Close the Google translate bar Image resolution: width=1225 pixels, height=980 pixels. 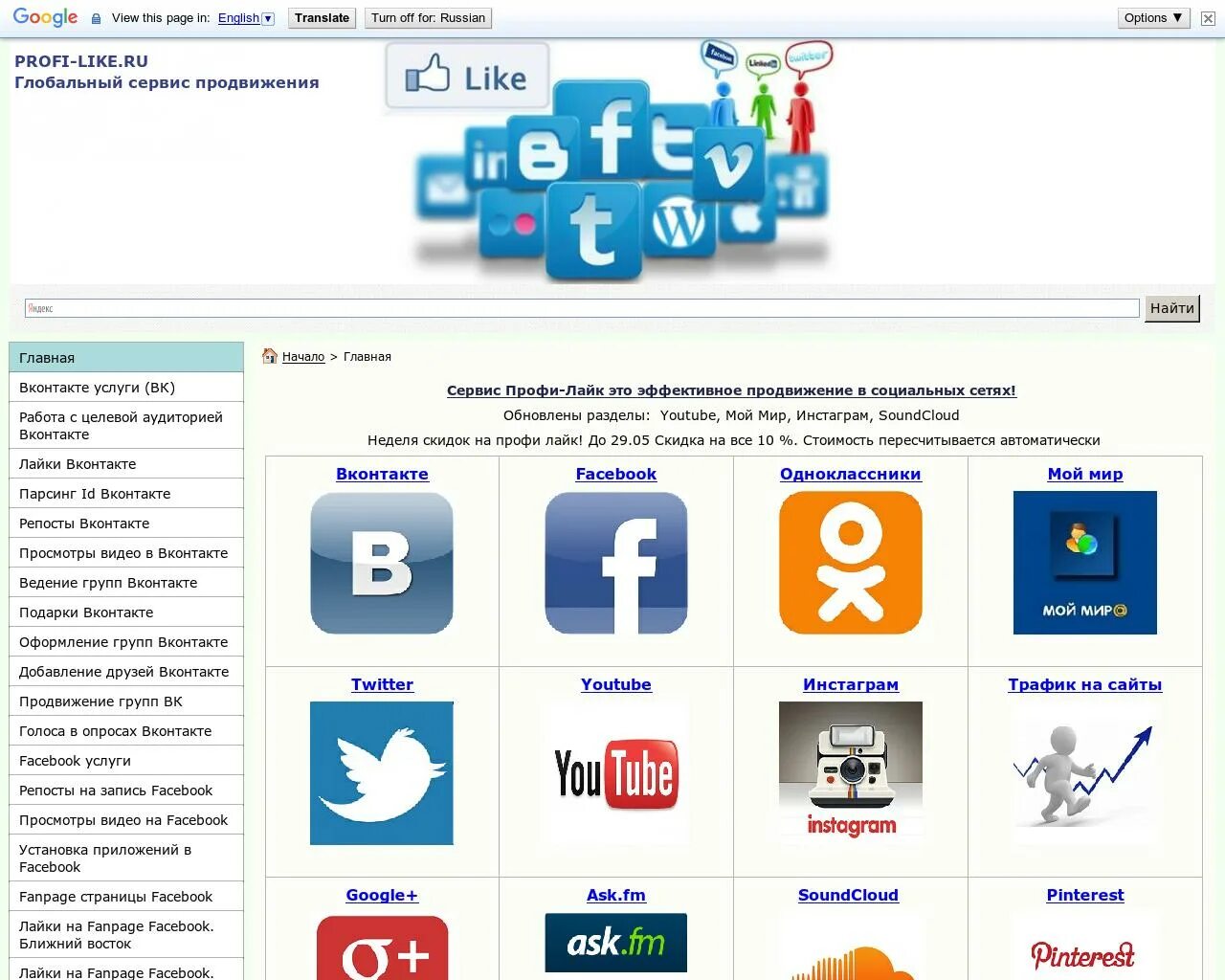[x=1208, y=18]
